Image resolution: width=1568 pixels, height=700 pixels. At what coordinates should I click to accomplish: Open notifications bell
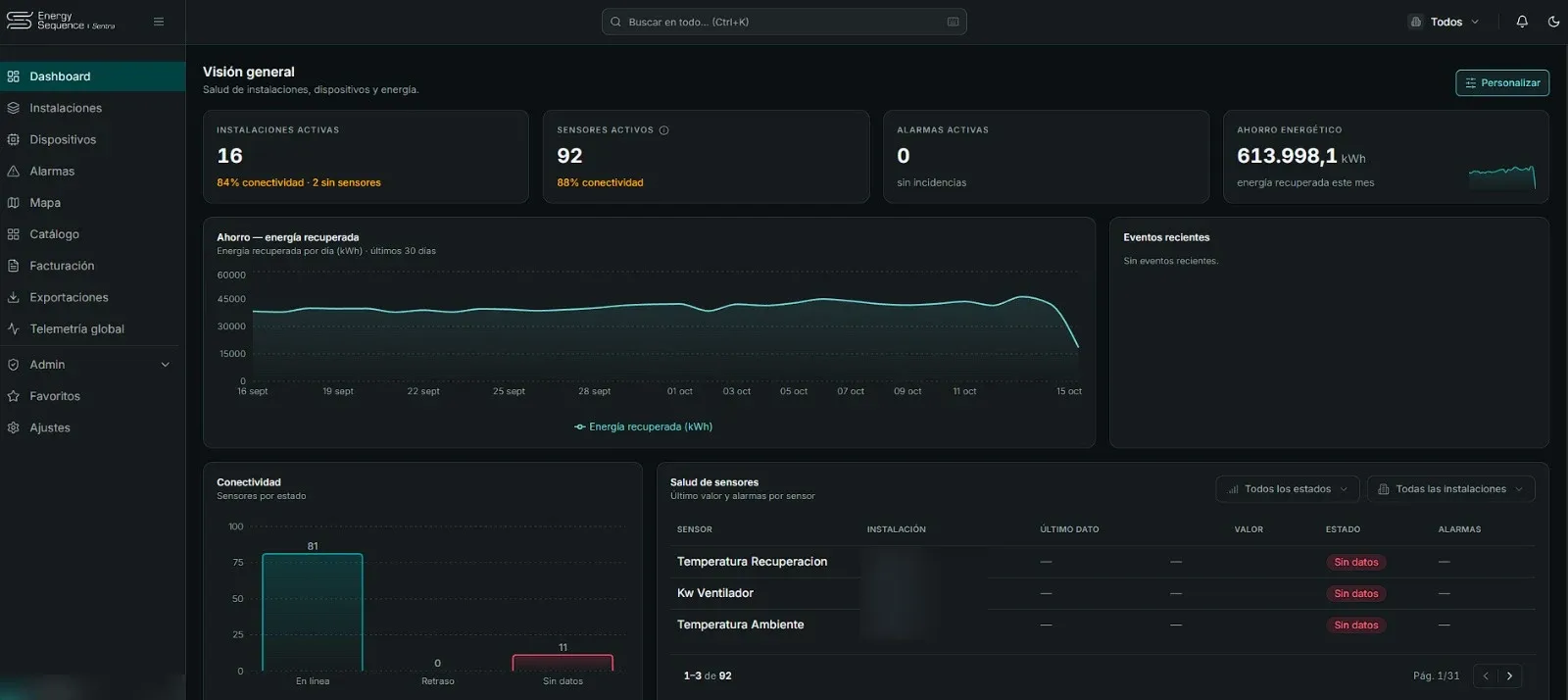[1522, 22]
